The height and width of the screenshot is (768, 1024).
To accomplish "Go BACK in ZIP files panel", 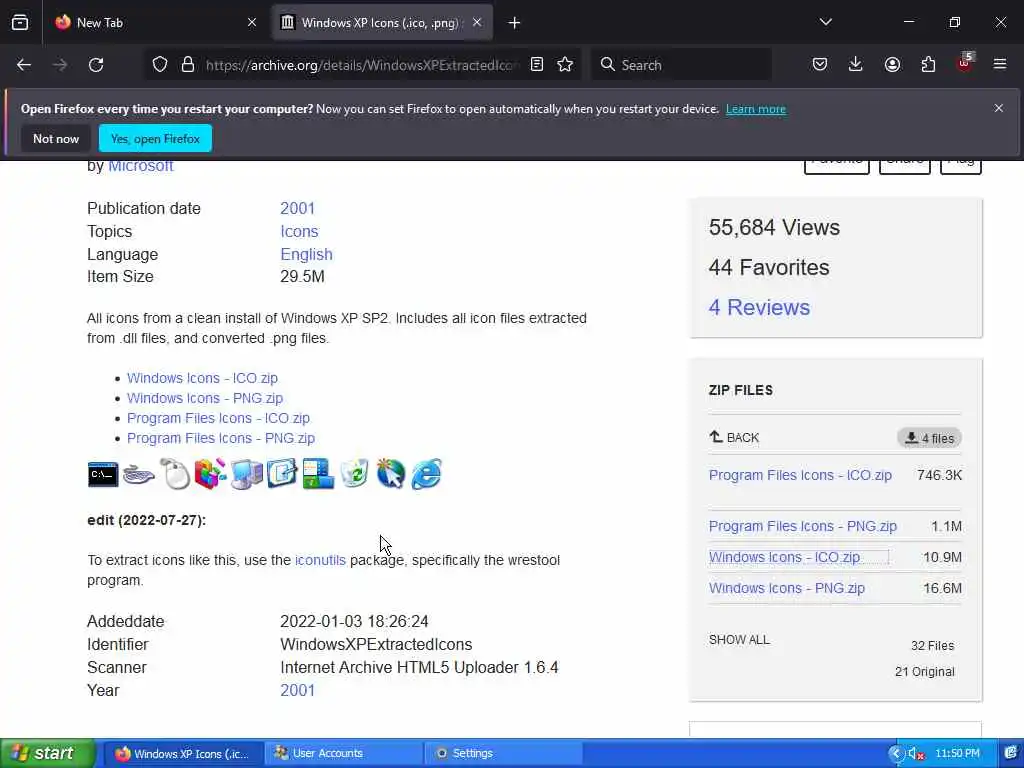I will tap(734, 437).
